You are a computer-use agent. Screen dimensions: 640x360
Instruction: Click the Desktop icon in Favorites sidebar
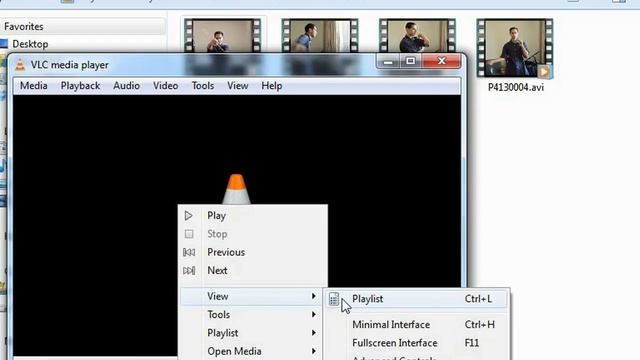point(4,44)
